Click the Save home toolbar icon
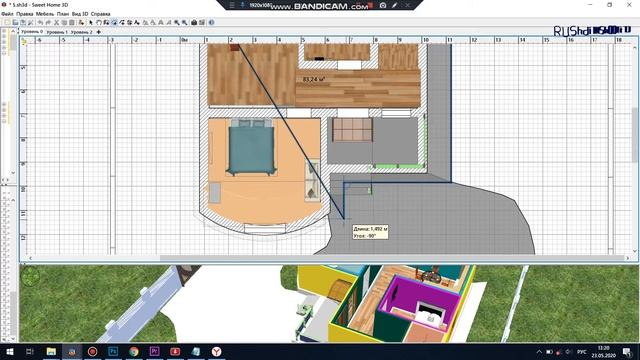The height and width of the screenshot is (360, 640). (x=22, y=22)
